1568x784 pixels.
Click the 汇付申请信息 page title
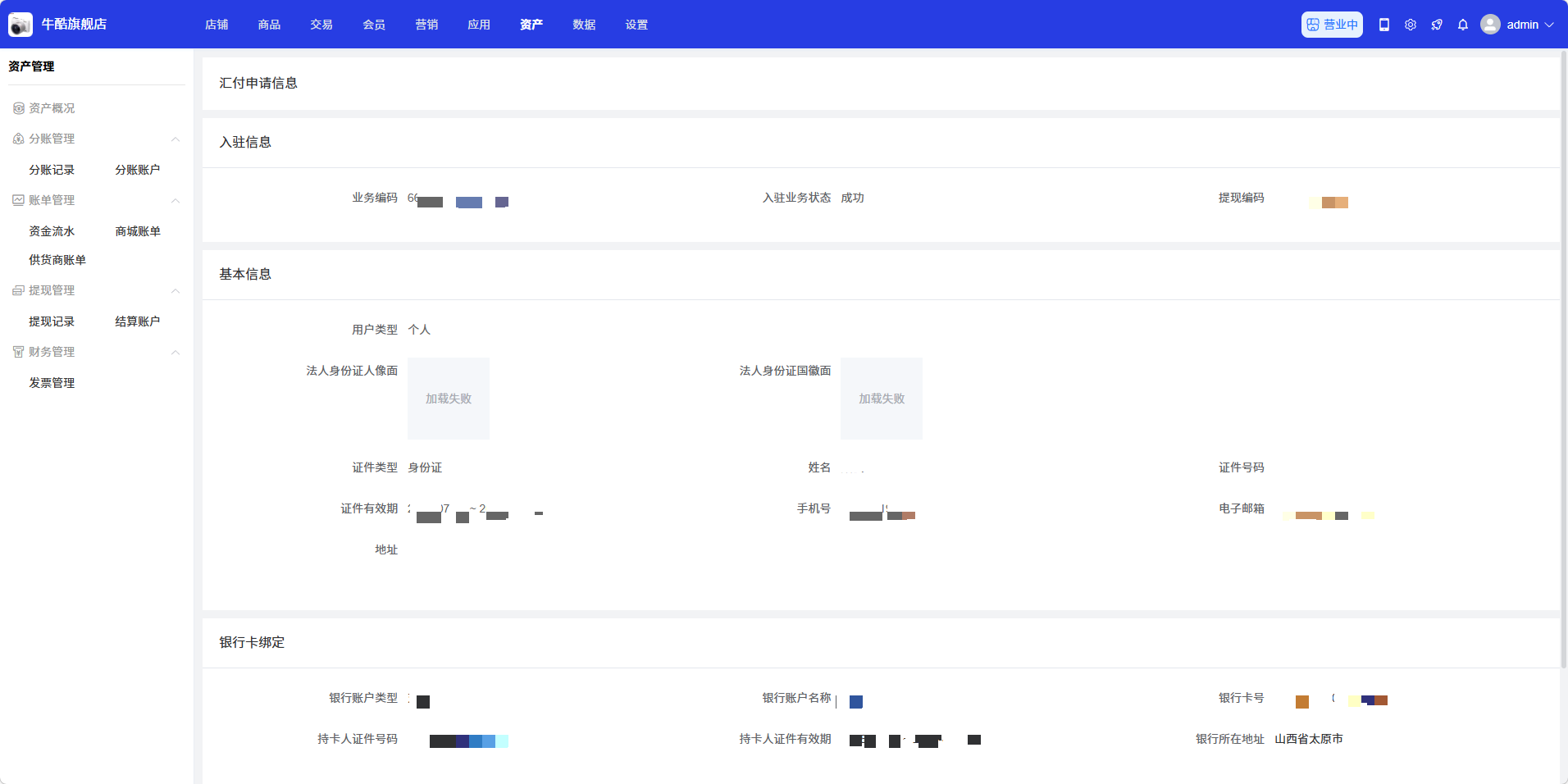click(x=258, y=83)
